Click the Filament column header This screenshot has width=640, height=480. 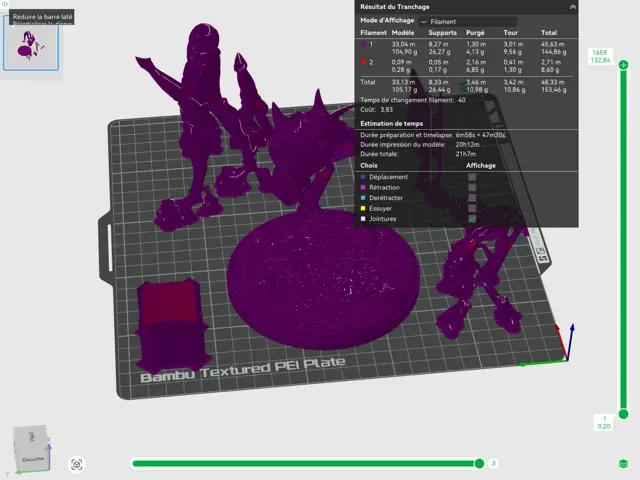click(x=373, y=33)
